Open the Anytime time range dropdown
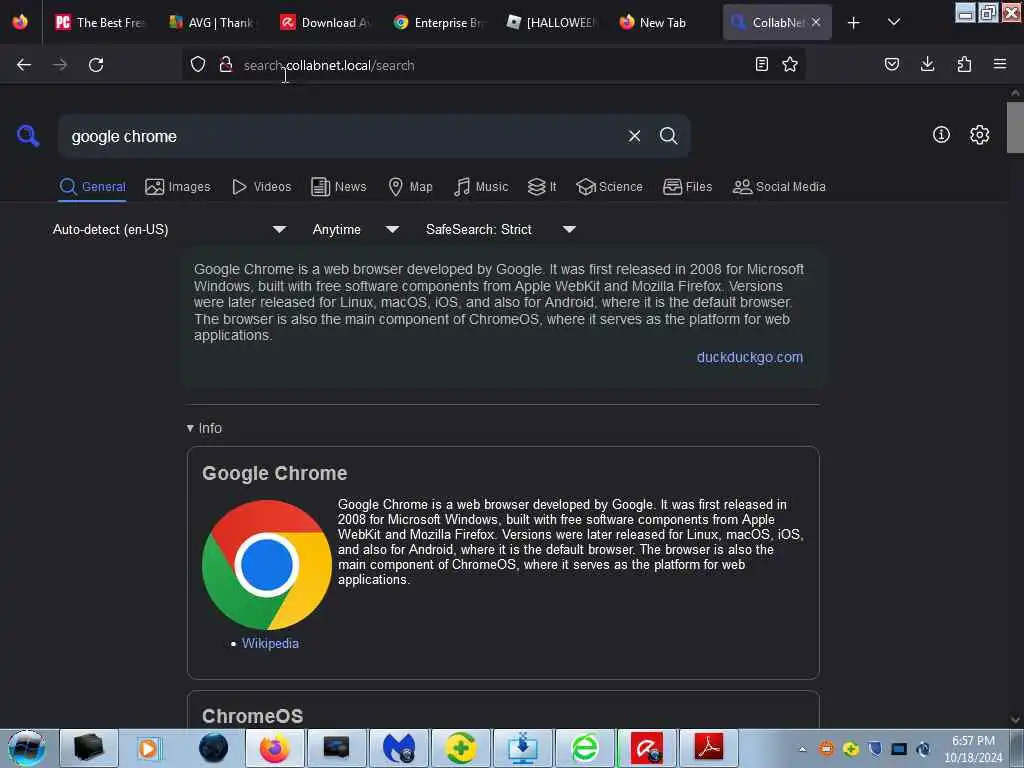The image size is (1024, 768). [x=355, y=229]
